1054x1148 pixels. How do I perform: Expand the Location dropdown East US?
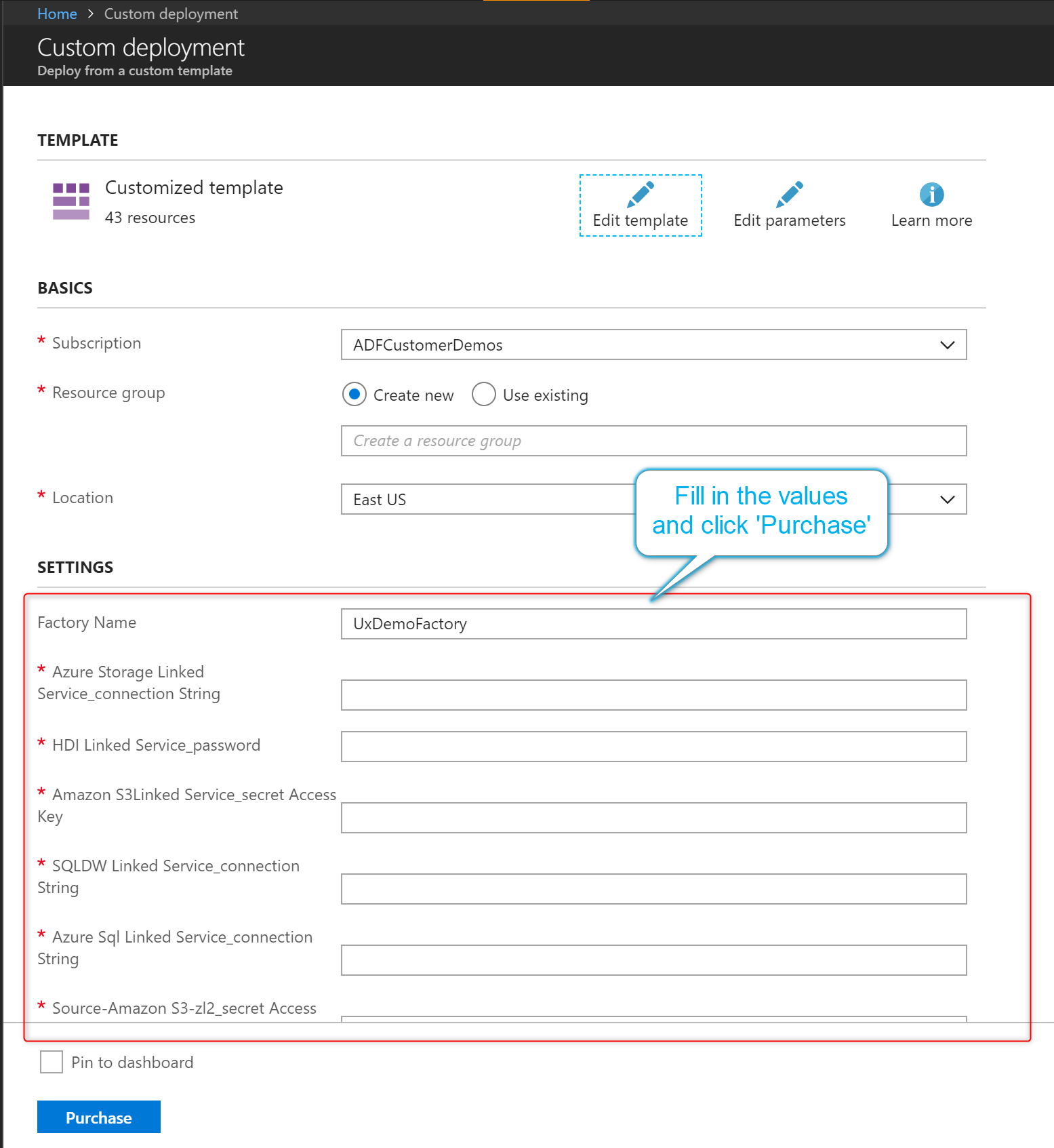pyautogui.click(x=654, y=499)
